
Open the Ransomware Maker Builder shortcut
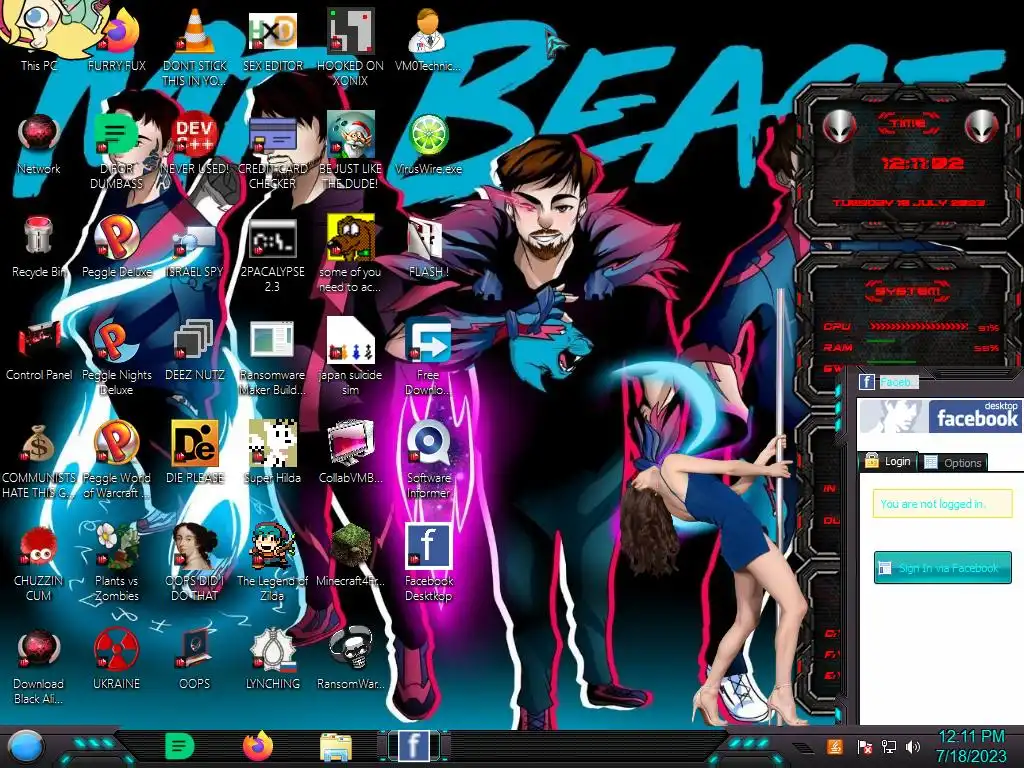pyautogui.click(x=272, y=357)
